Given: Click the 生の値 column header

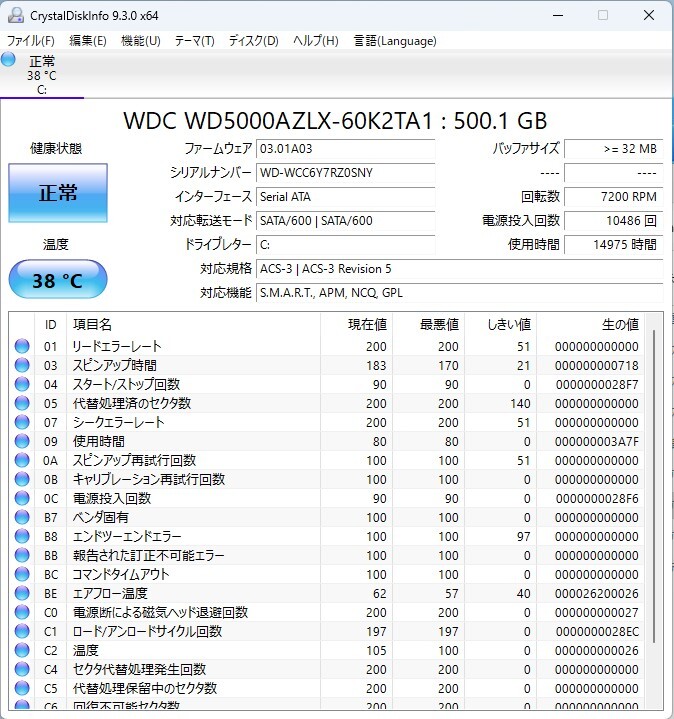Looking at the screenshot, I should point(591,325).
